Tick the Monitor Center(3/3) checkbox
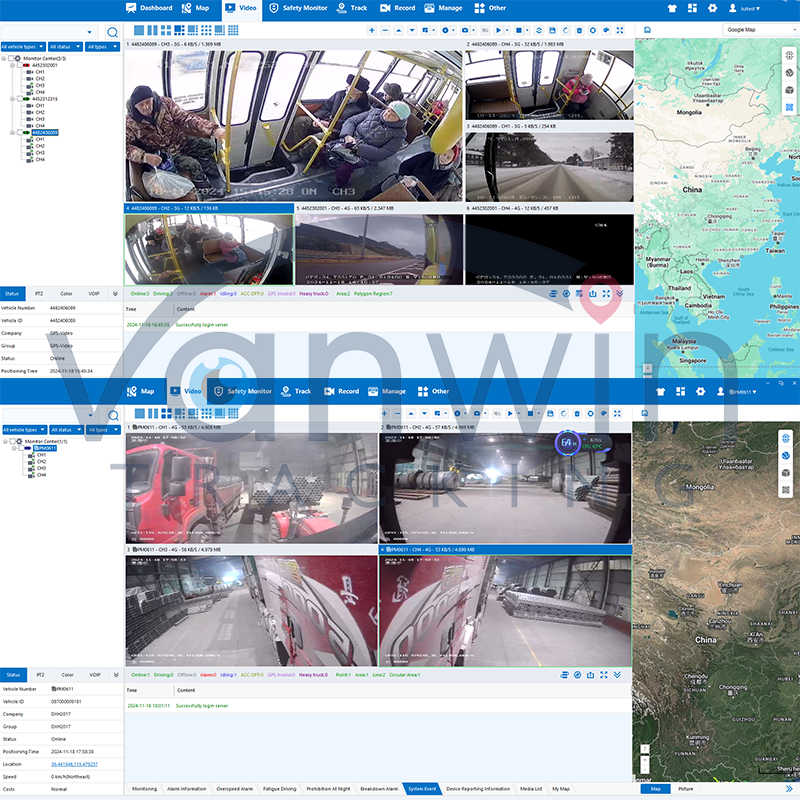 click(13, 58)
